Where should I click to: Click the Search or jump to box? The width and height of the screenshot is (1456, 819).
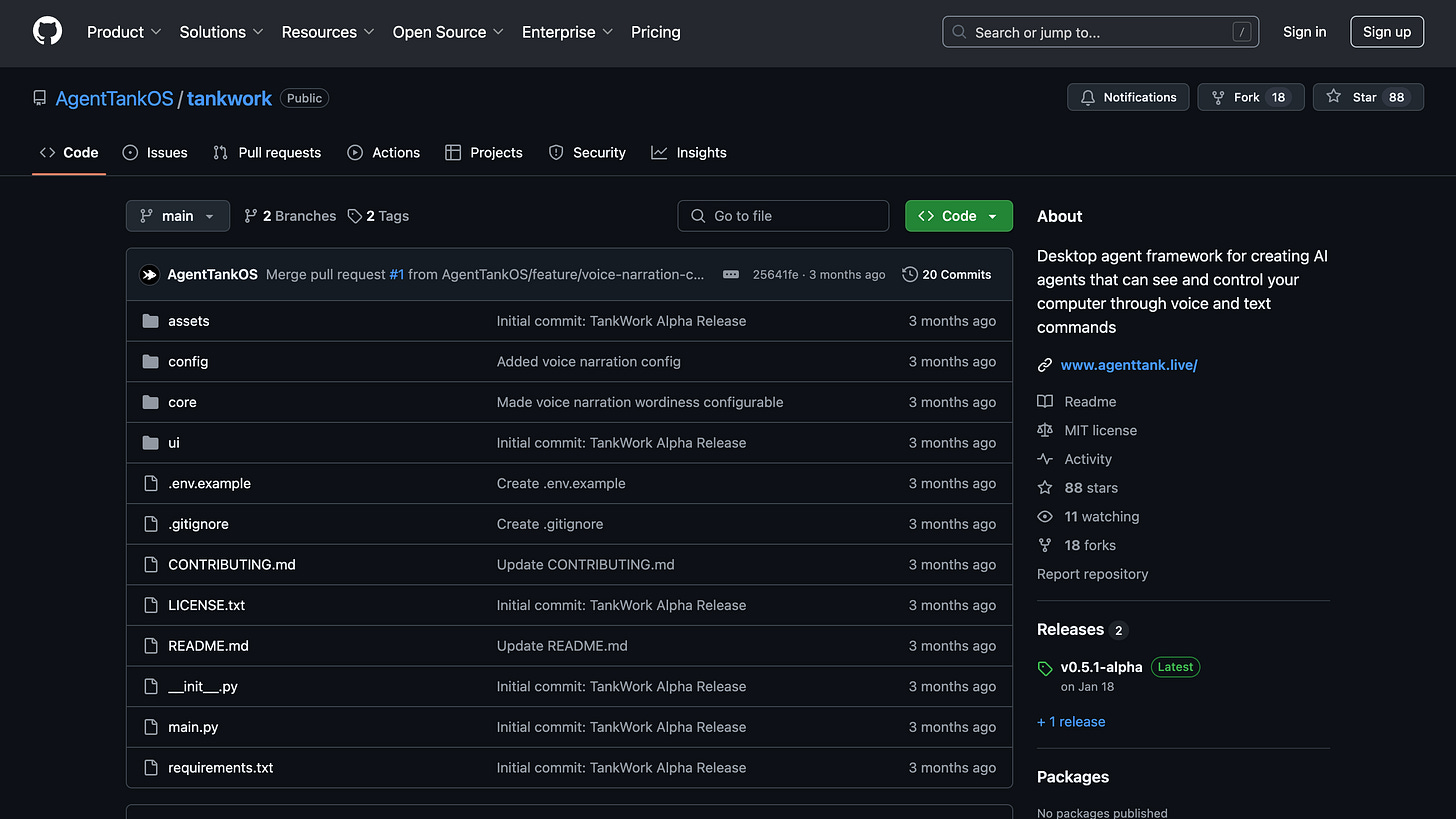coord(1100,32)
